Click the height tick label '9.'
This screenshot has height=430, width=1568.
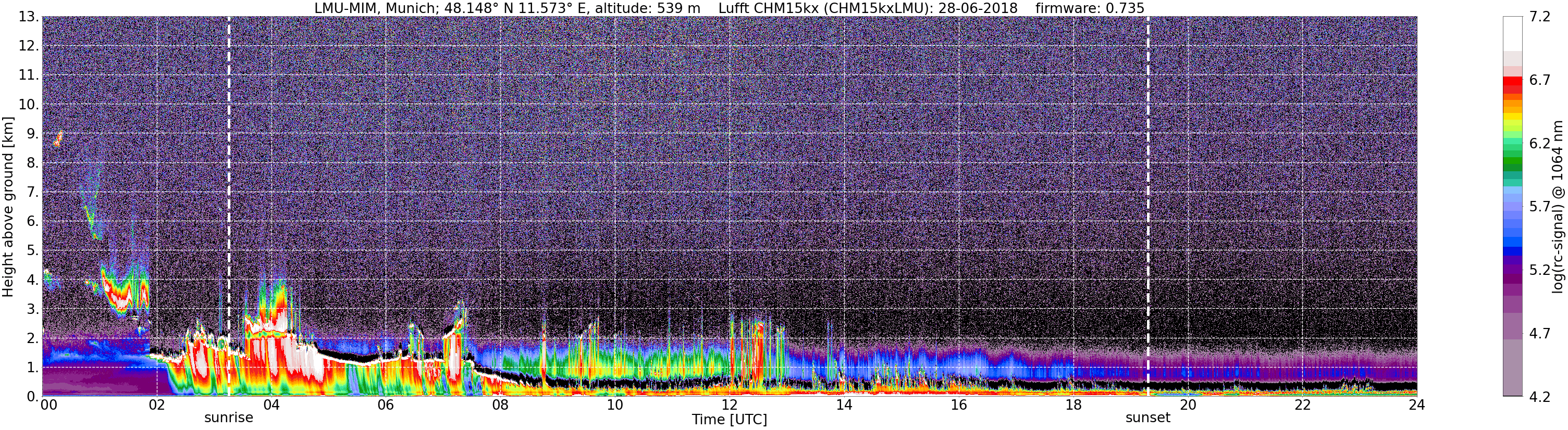[x=33, y=134]
